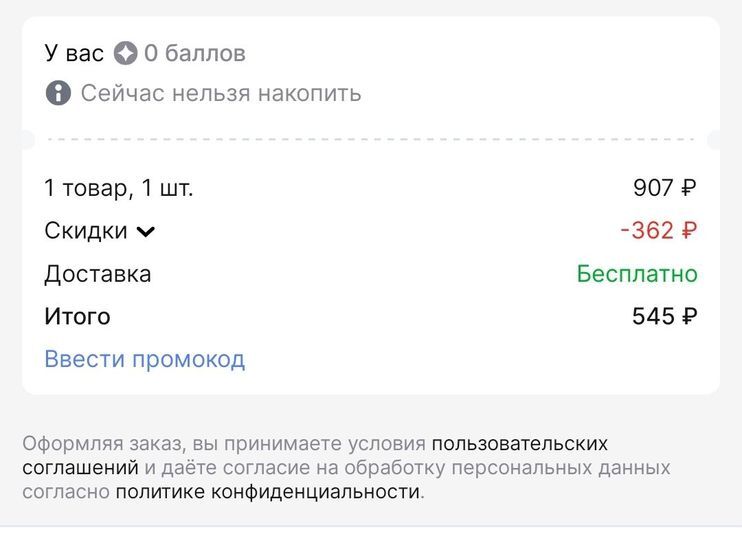This screenshot has width=742, height=545.
Task: Click the "Сейчас нельзя накопить" notice text
Action: (x=221, y=94)
